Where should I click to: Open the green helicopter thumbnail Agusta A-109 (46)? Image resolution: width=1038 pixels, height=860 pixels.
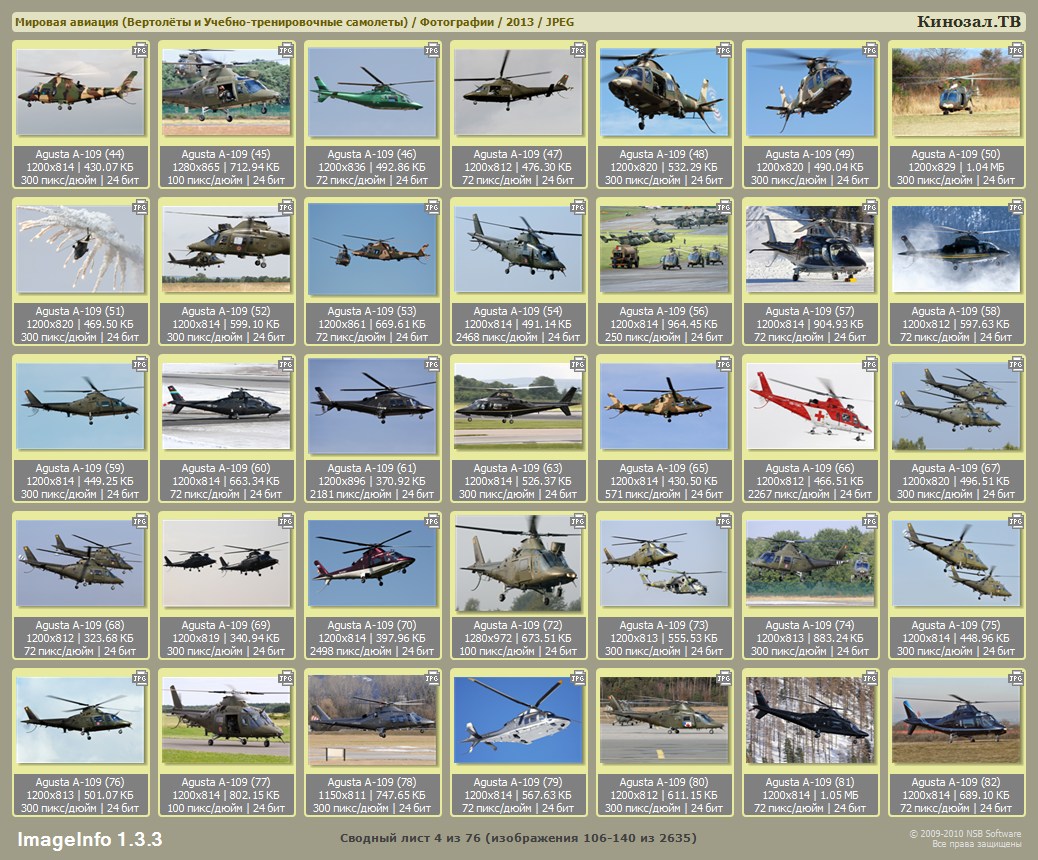[x=372, y=92]
